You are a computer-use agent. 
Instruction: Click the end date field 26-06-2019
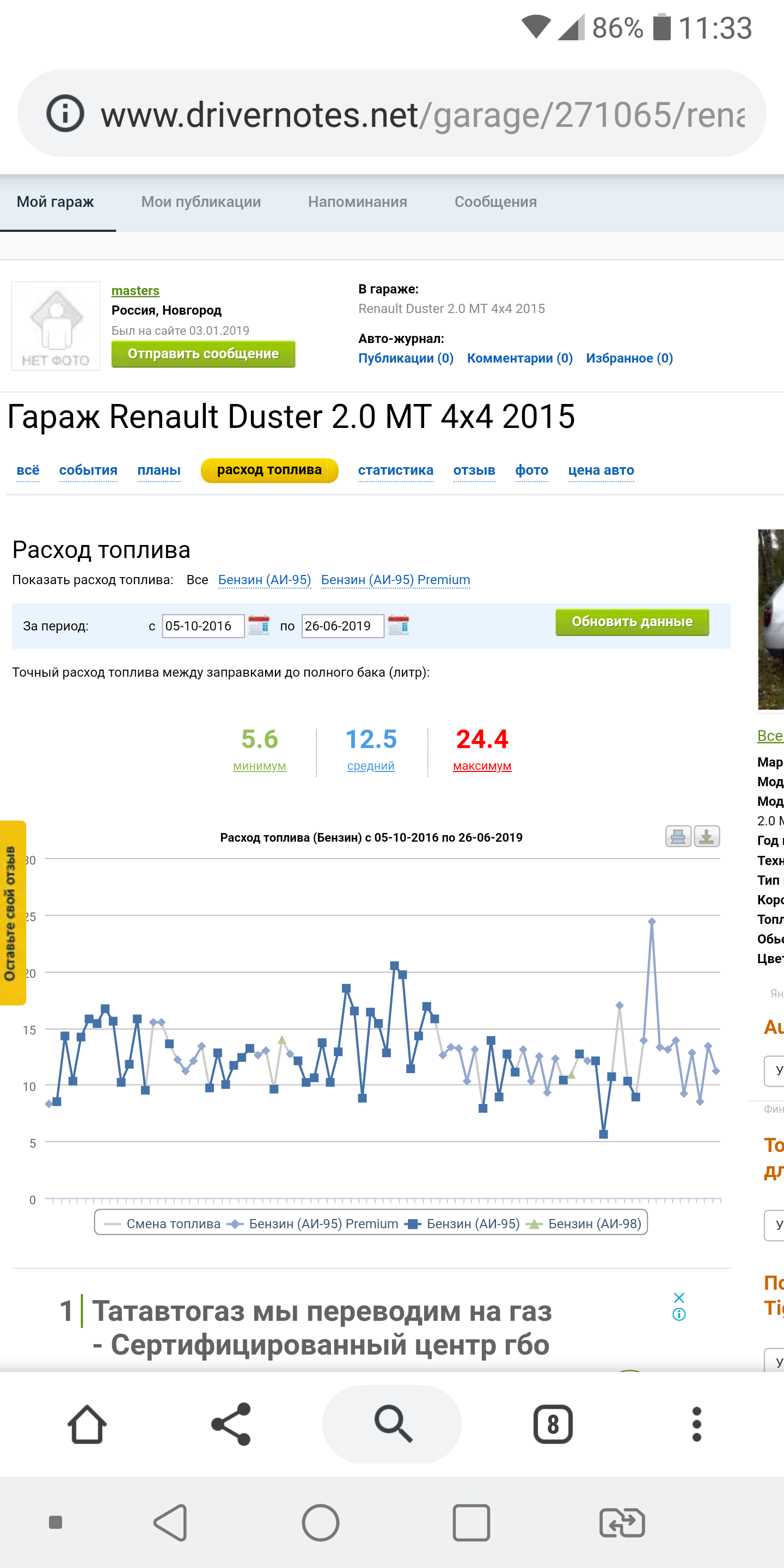342,626
